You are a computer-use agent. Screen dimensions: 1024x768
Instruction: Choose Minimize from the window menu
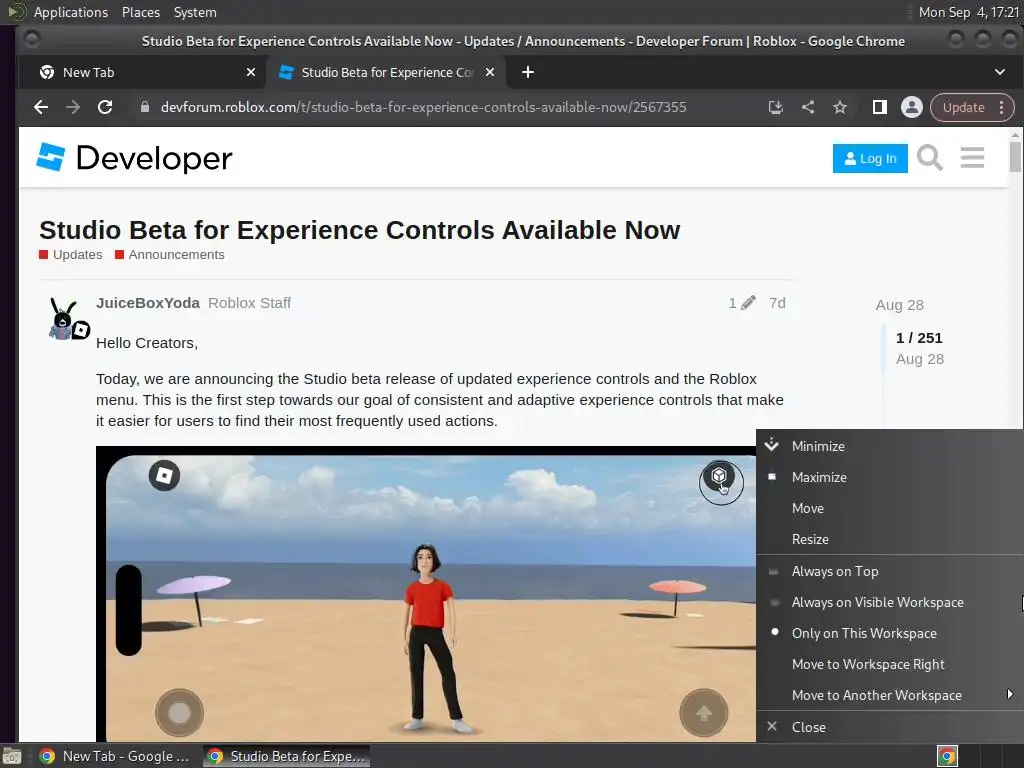point(889,446)
